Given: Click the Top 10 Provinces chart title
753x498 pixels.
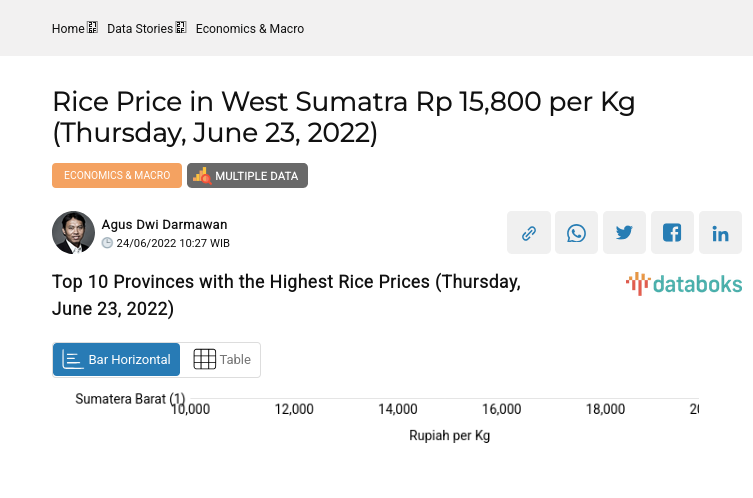Looking at the screenshot, I should tap(286, 295).
